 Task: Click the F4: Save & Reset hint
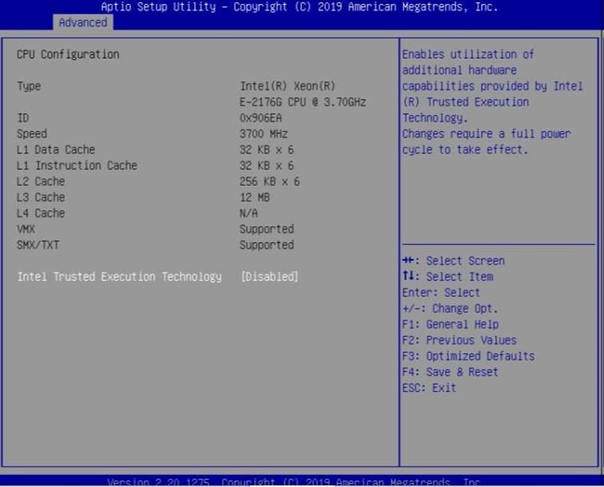(450, 372)
